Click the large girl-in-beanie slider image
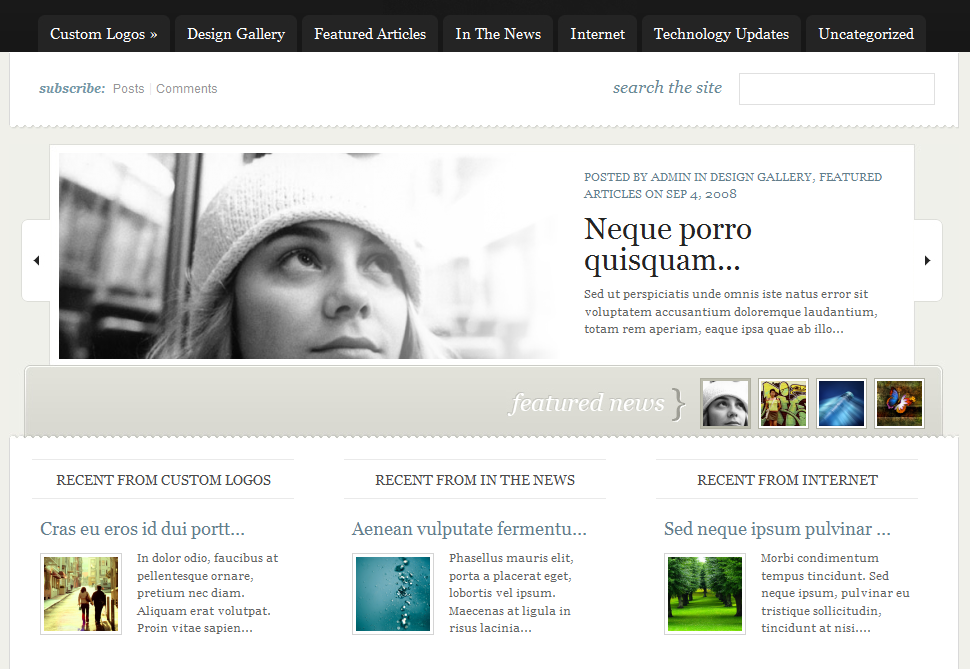 [307, 256]
